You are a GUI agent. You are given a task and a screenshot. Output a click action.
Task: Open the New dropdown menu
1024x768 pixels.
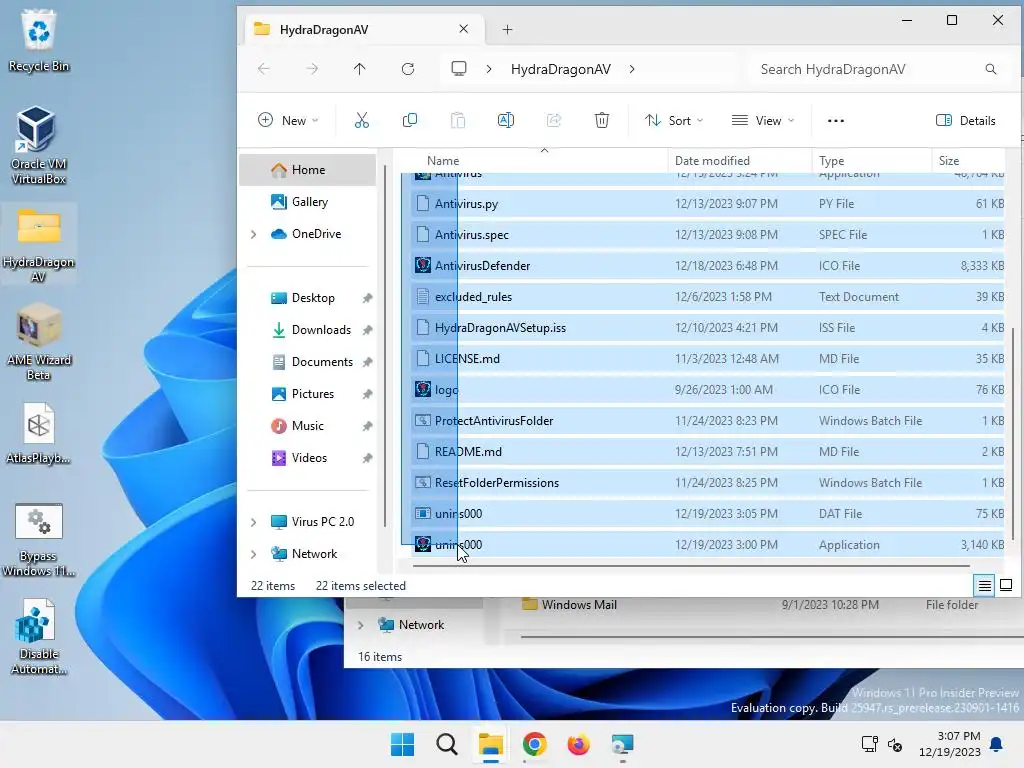click(x=288, y=120)
